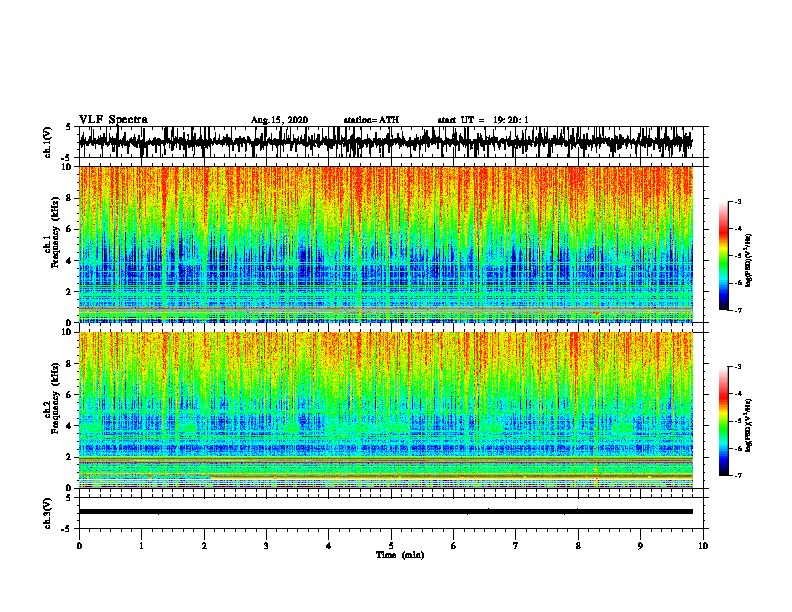Viewport: 792px width, 612px height.
Task: Click the time axis tick label "1"
Action: [141, 546]
